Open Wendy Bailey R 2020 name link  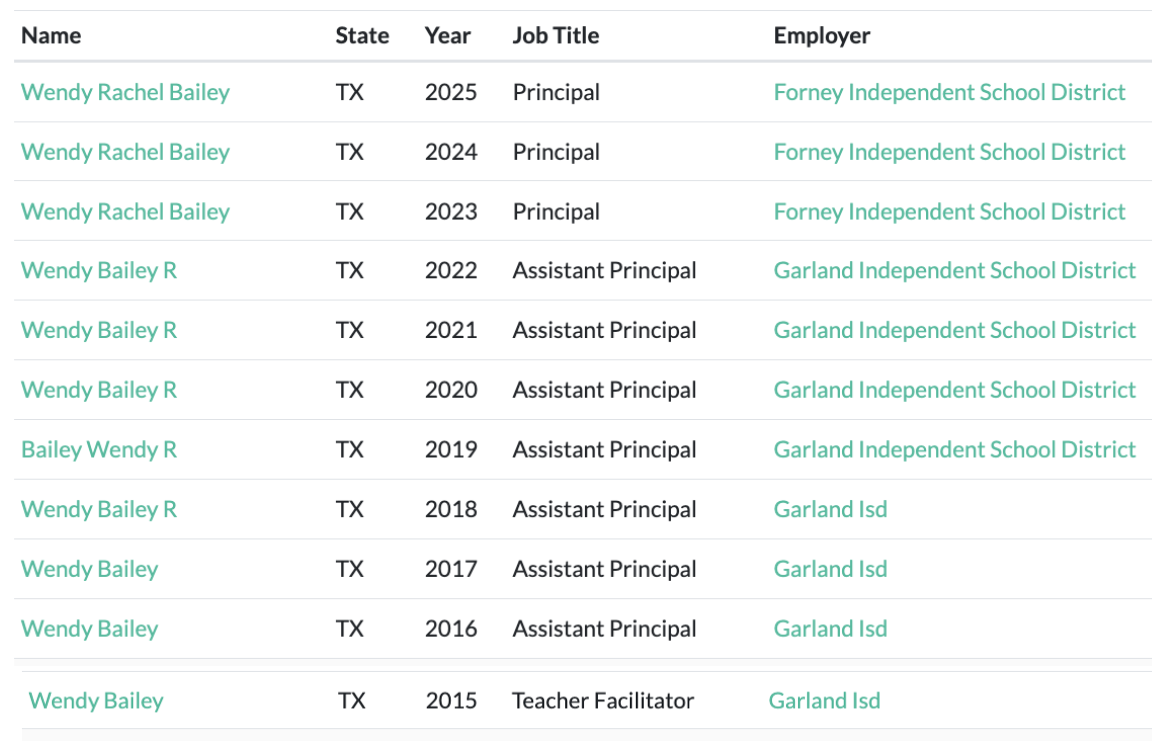click(98, 390)
